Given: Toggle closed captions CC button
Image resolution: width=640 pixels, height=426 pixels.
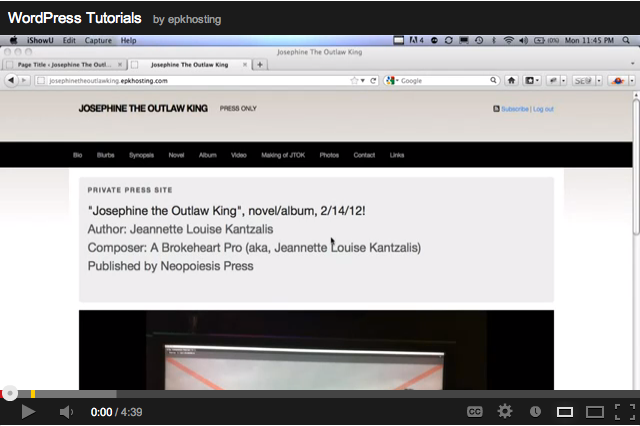Looking at the screenshot, I should [475, 411].
